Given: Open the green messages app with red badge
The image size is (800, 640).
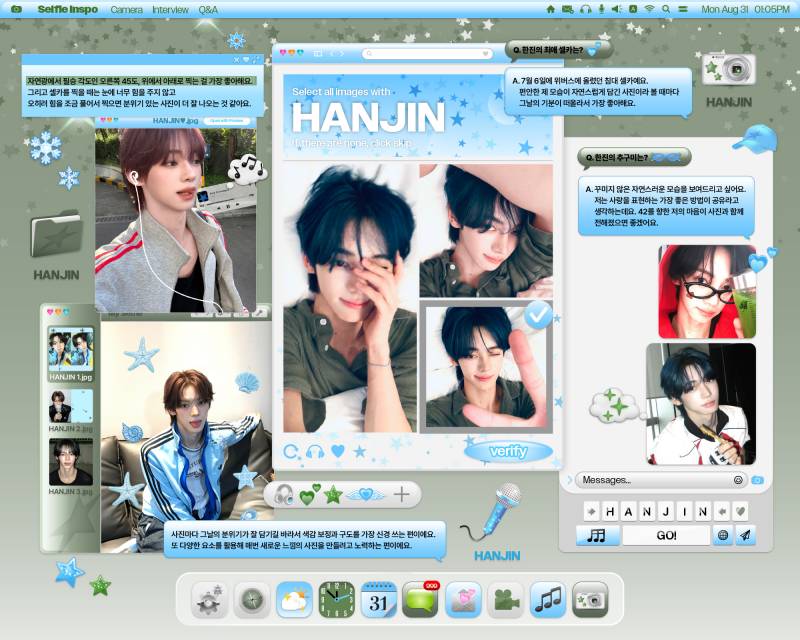Looking at the screenshot, I should [420, 600].
